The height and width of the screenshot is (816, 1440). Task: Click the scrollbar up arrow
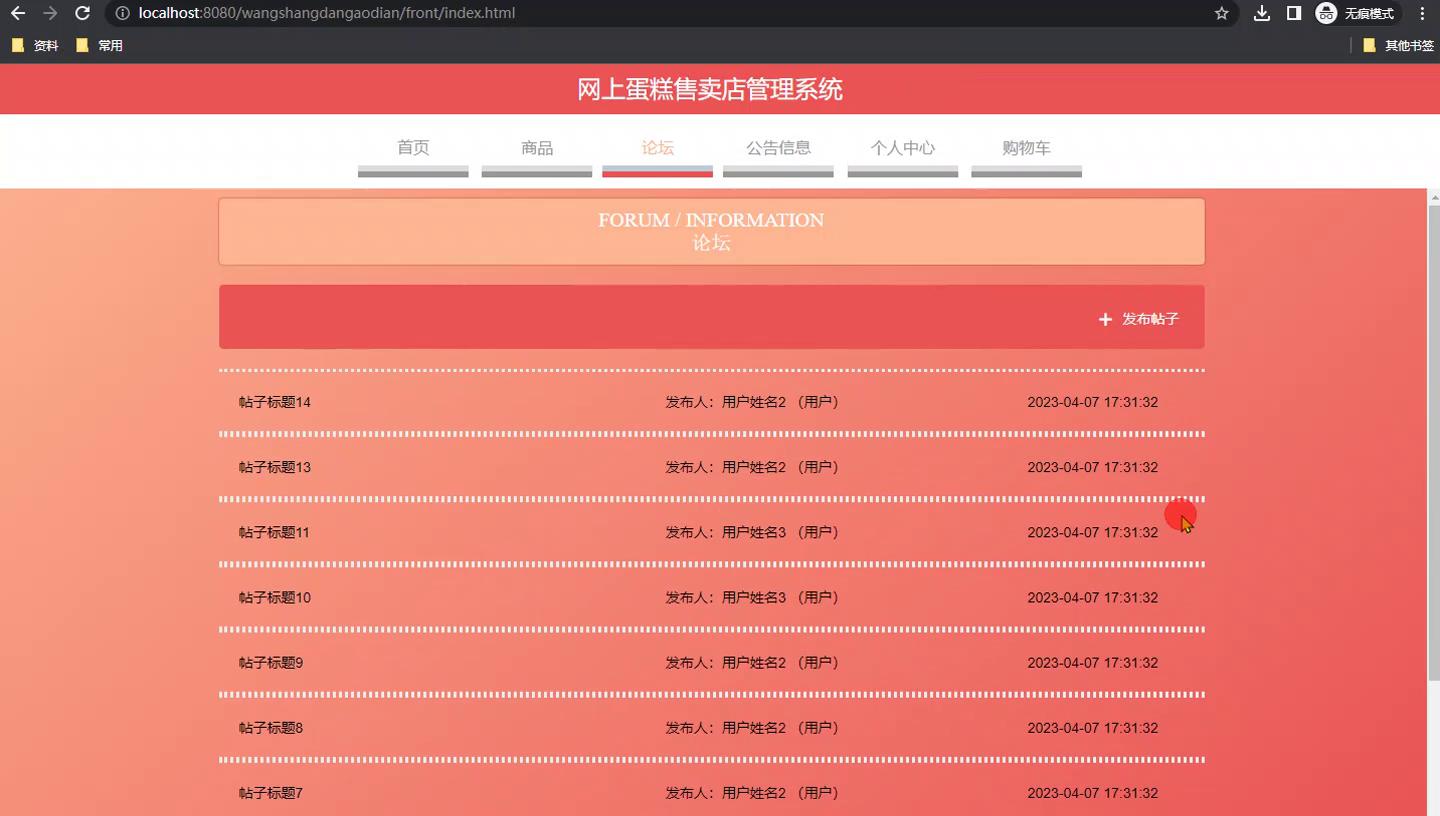1434,196
